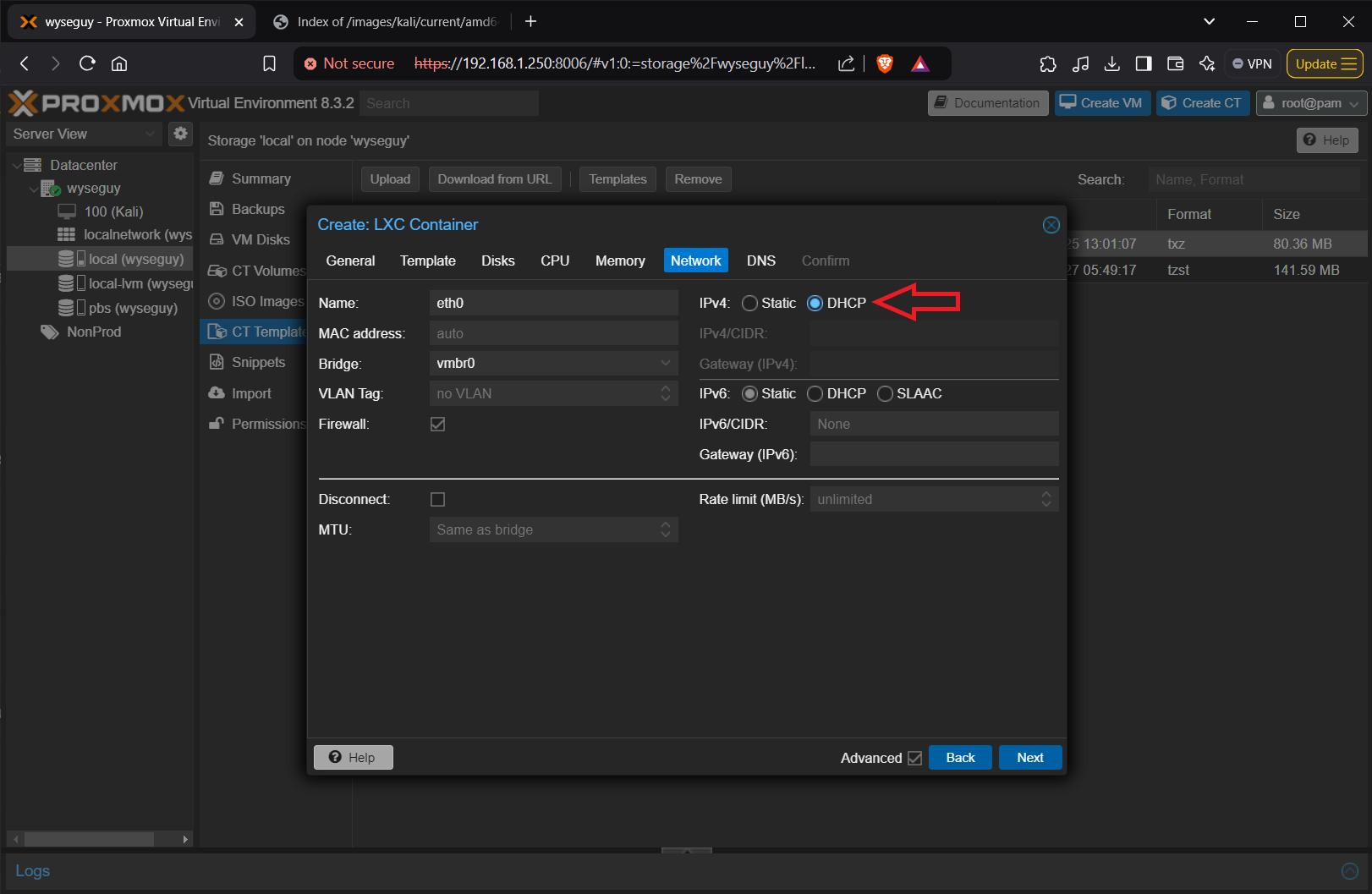The height and width of the screenshot is (894, 1372).
Task: Open browser extensions puzzle icon
Action: pyautogui.click(x=1048, y=63)
